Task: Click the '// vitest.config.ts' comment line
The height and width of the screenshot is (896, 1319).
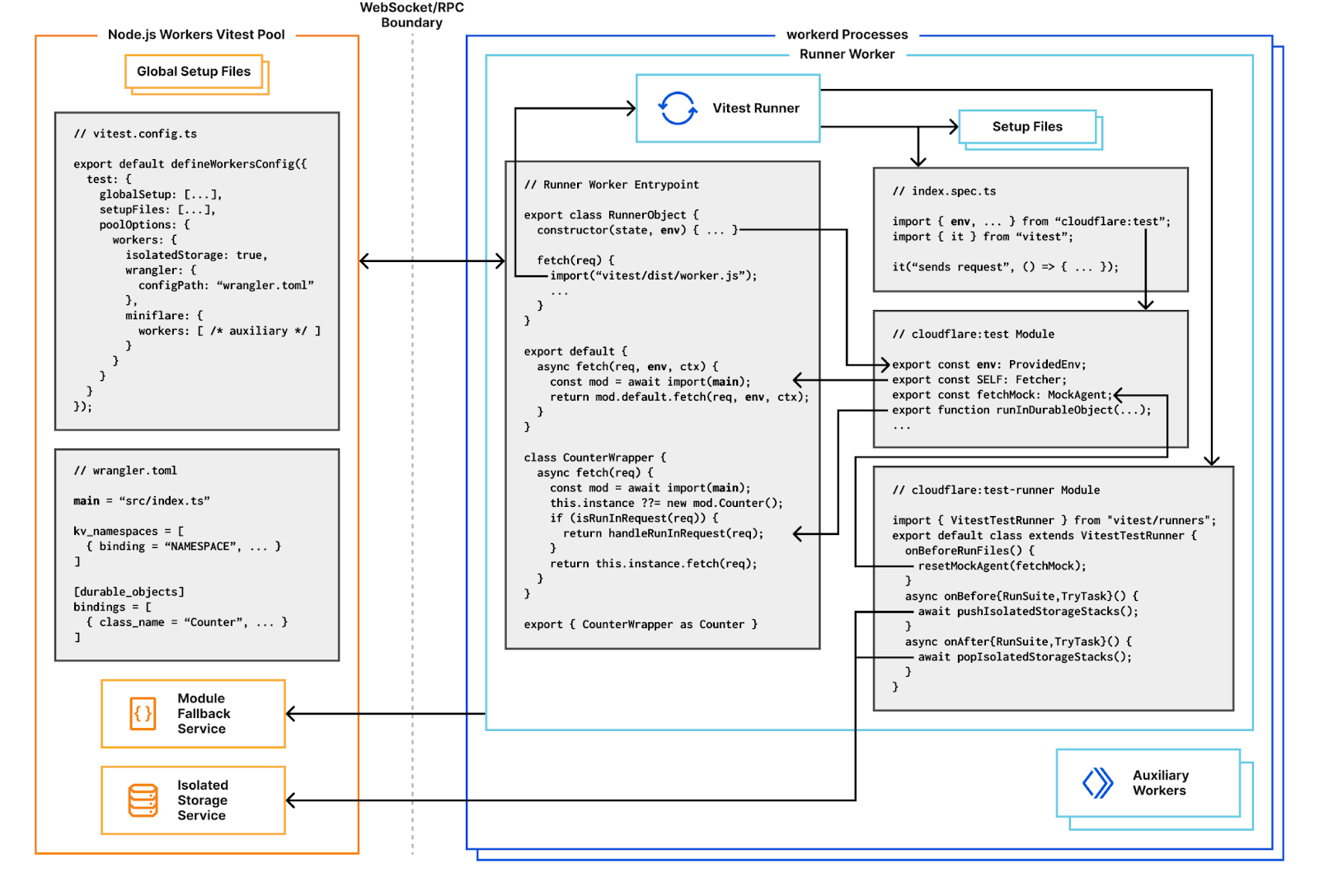Action: click(135, 134)
